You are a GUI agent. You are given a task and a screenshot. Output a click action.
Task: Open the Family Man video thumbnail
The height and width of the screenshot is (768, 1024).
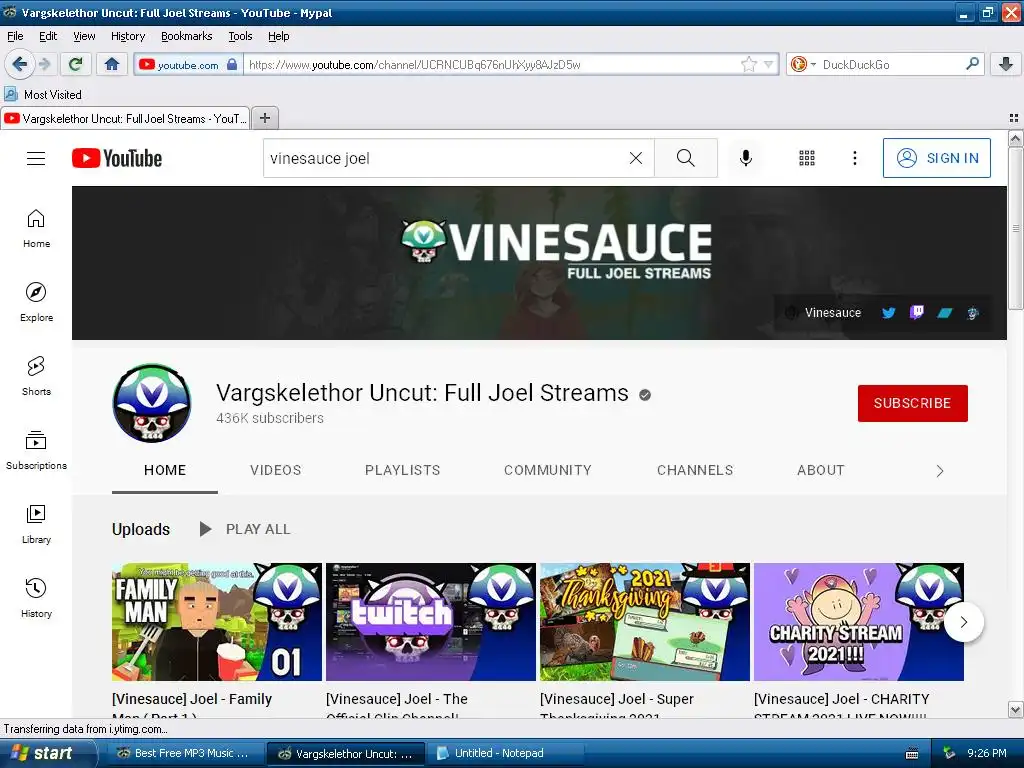pyautogui.click(x=217, y=622)
